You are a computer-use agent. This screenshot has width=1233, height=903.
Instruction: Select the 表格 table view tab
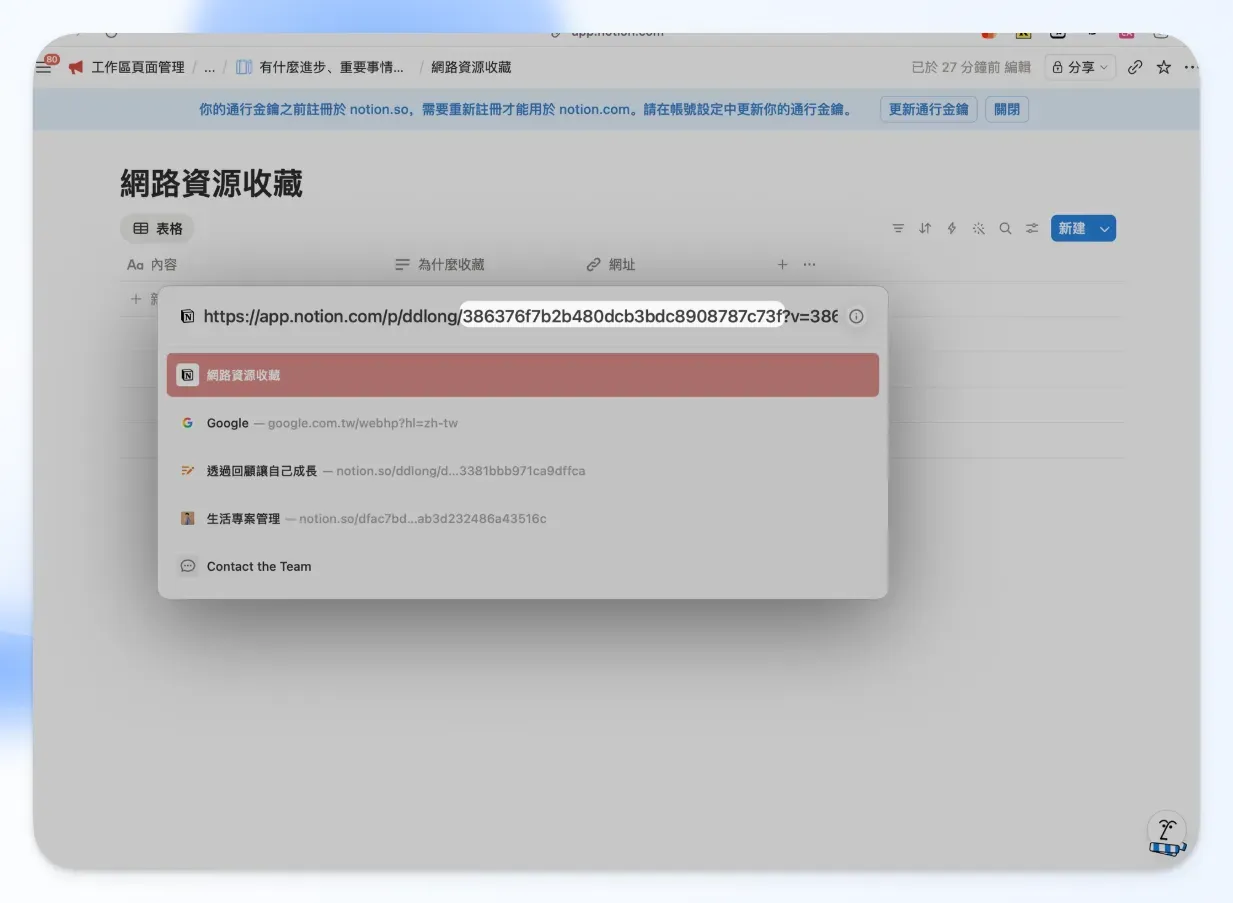pos(158,228)
